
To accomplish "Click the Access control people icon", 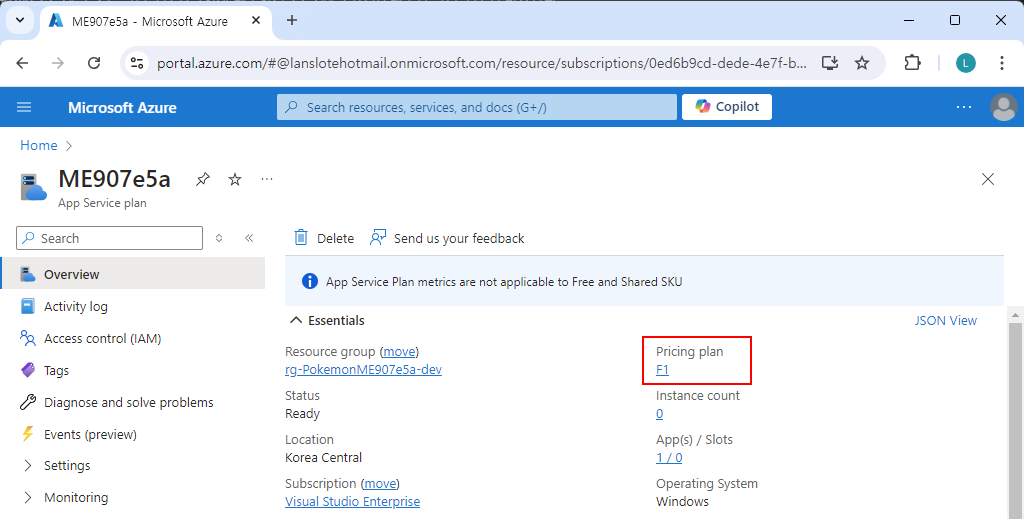I will [27, 338].
